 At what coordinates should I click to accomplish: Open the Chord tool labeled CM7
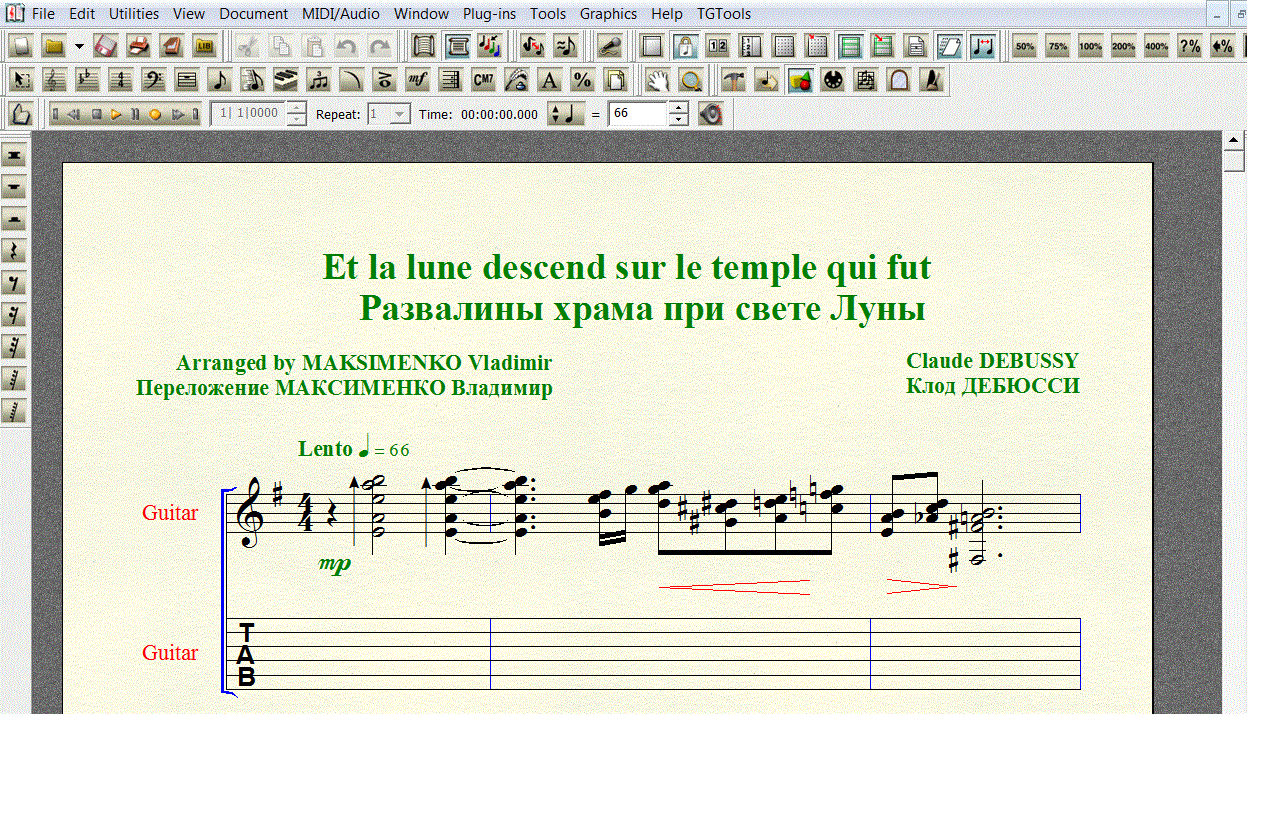[x=483, y=81]
